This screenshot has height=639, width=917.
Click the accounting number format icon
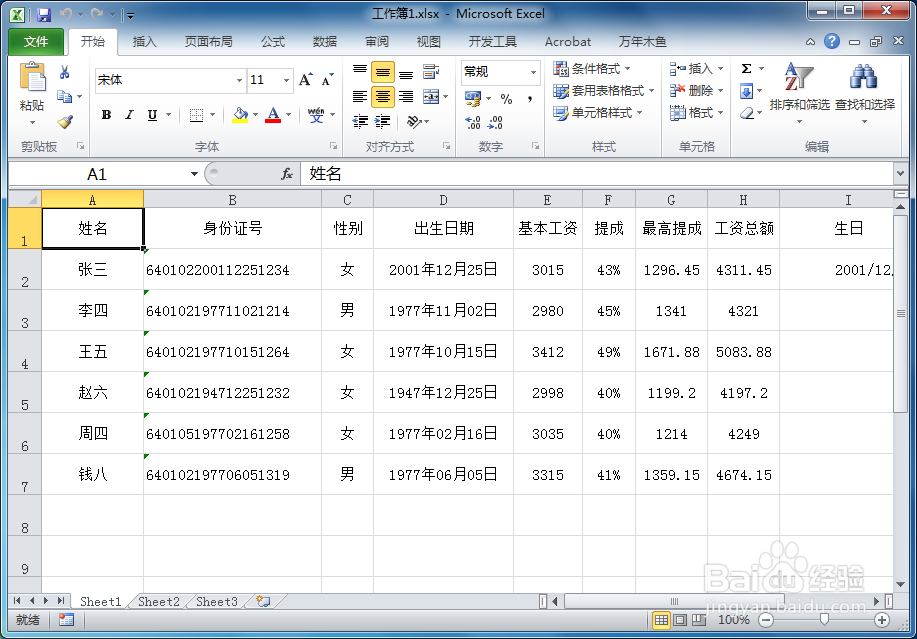[x=473, y=99]
